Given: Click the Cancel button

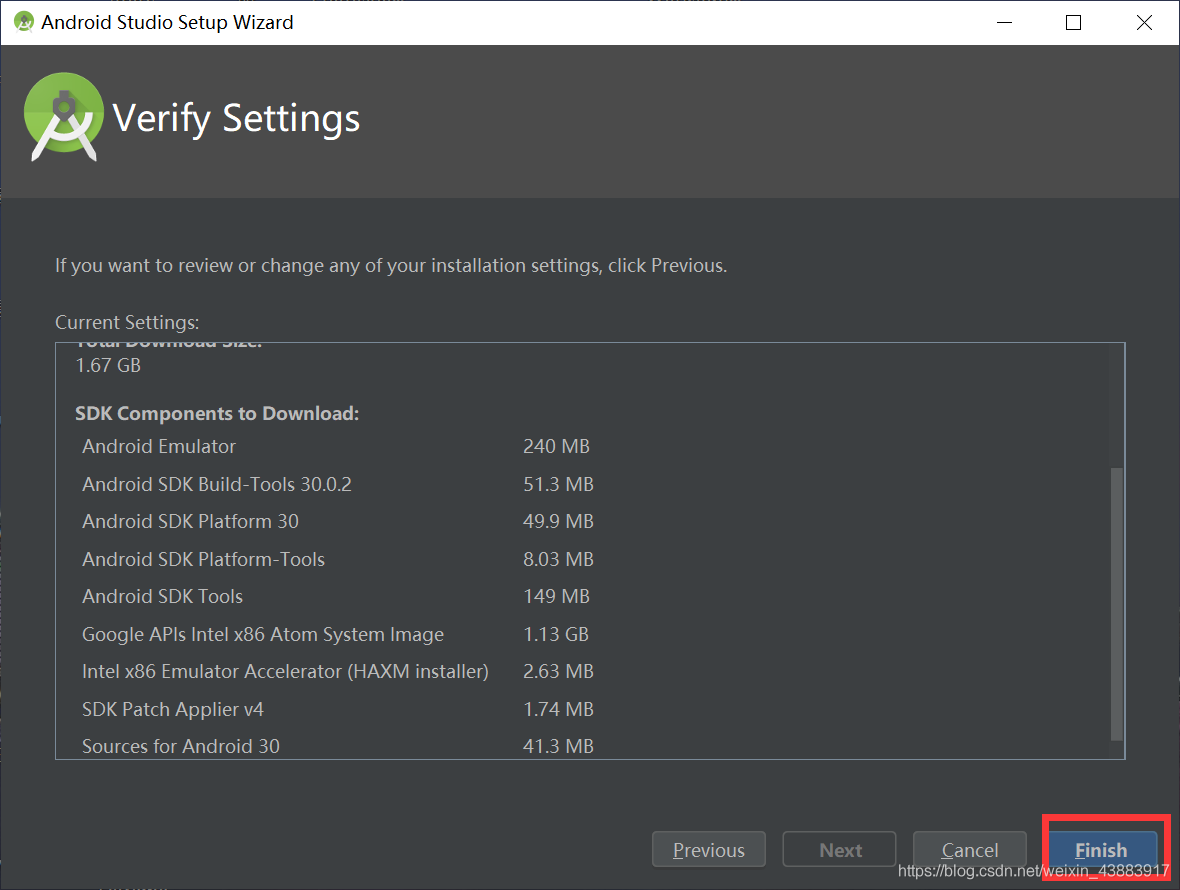Looking at the screenshot, I should click(x=969, y=849).
